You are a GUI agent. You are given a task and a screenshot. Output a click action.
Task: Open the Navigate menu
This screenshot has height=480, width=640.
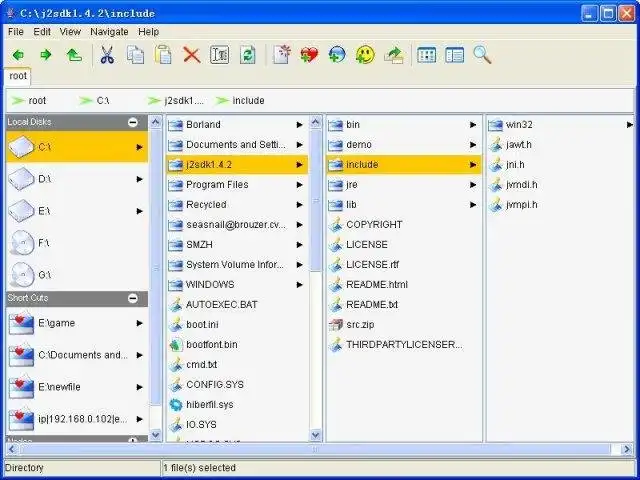click(x=109, y=32)
